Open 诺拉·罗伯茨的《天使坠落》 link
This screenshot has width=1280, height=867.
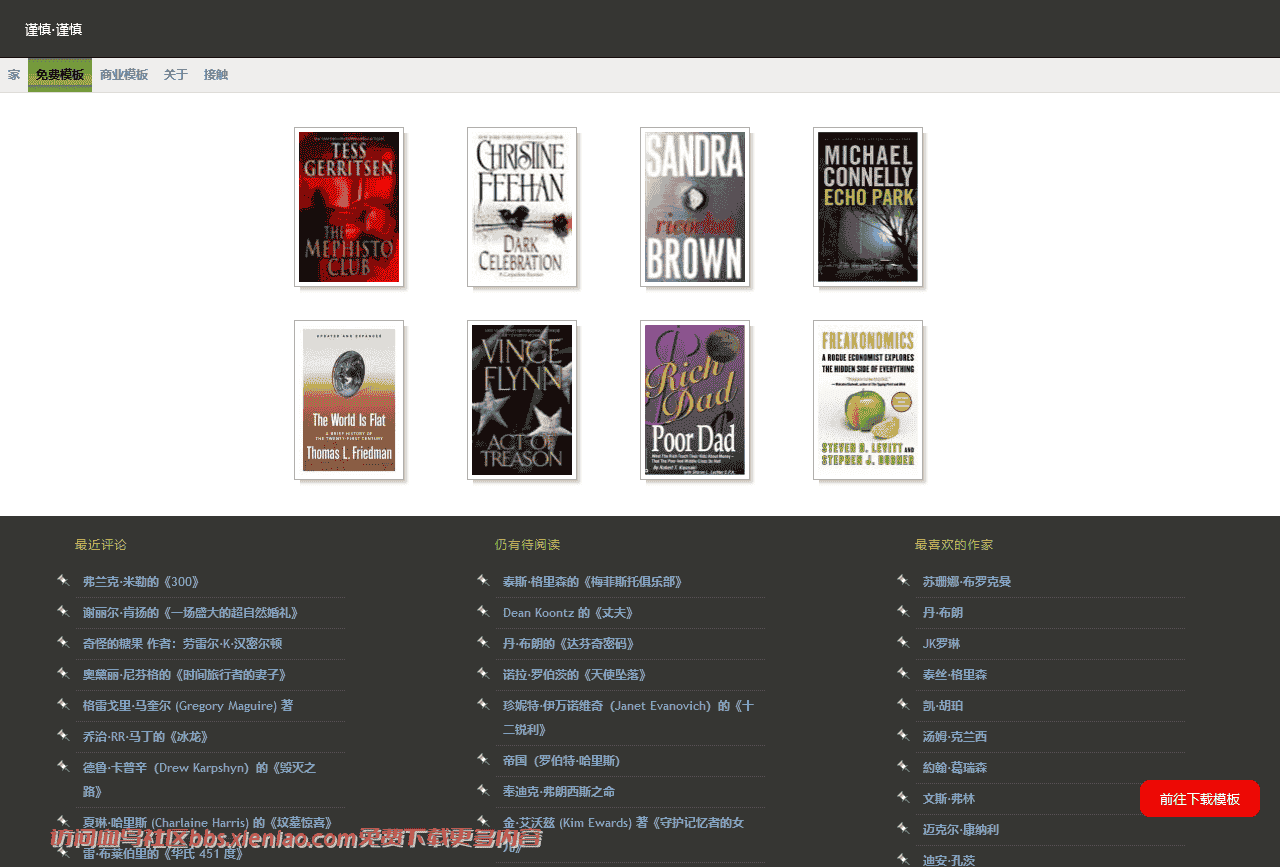click(x=575, y=675)
